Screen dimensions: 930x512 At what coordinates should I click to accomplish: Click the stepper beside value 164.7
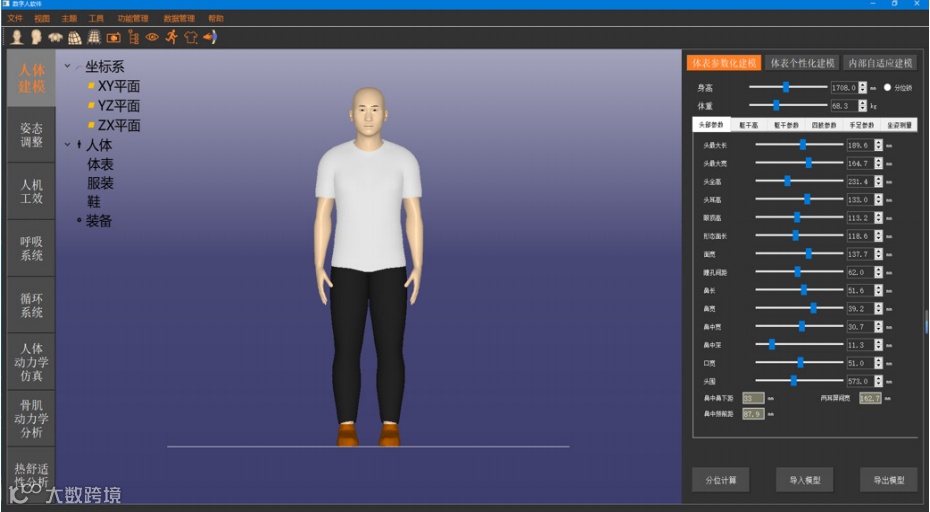(878, 163)
